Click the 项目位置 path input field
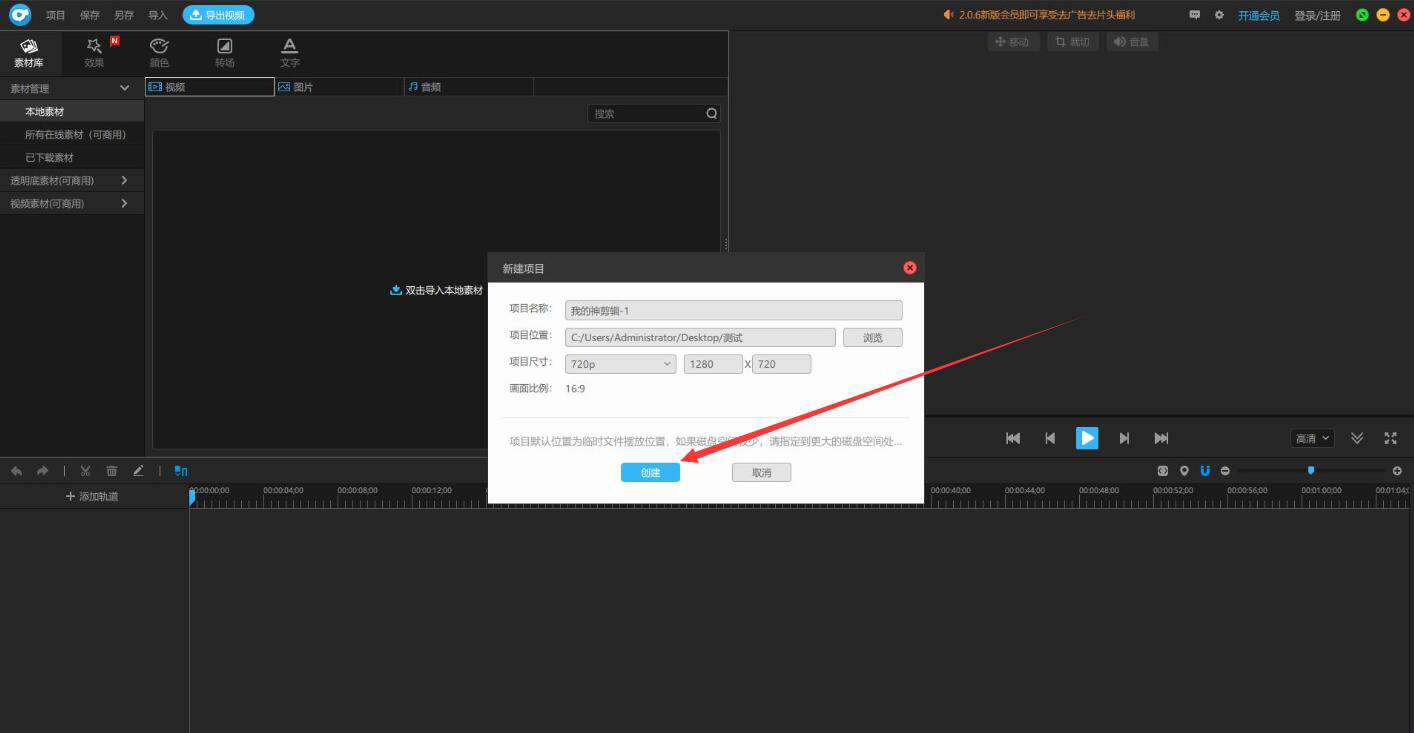The height and width of the screenshot is (733, 1414). point(700,338)
